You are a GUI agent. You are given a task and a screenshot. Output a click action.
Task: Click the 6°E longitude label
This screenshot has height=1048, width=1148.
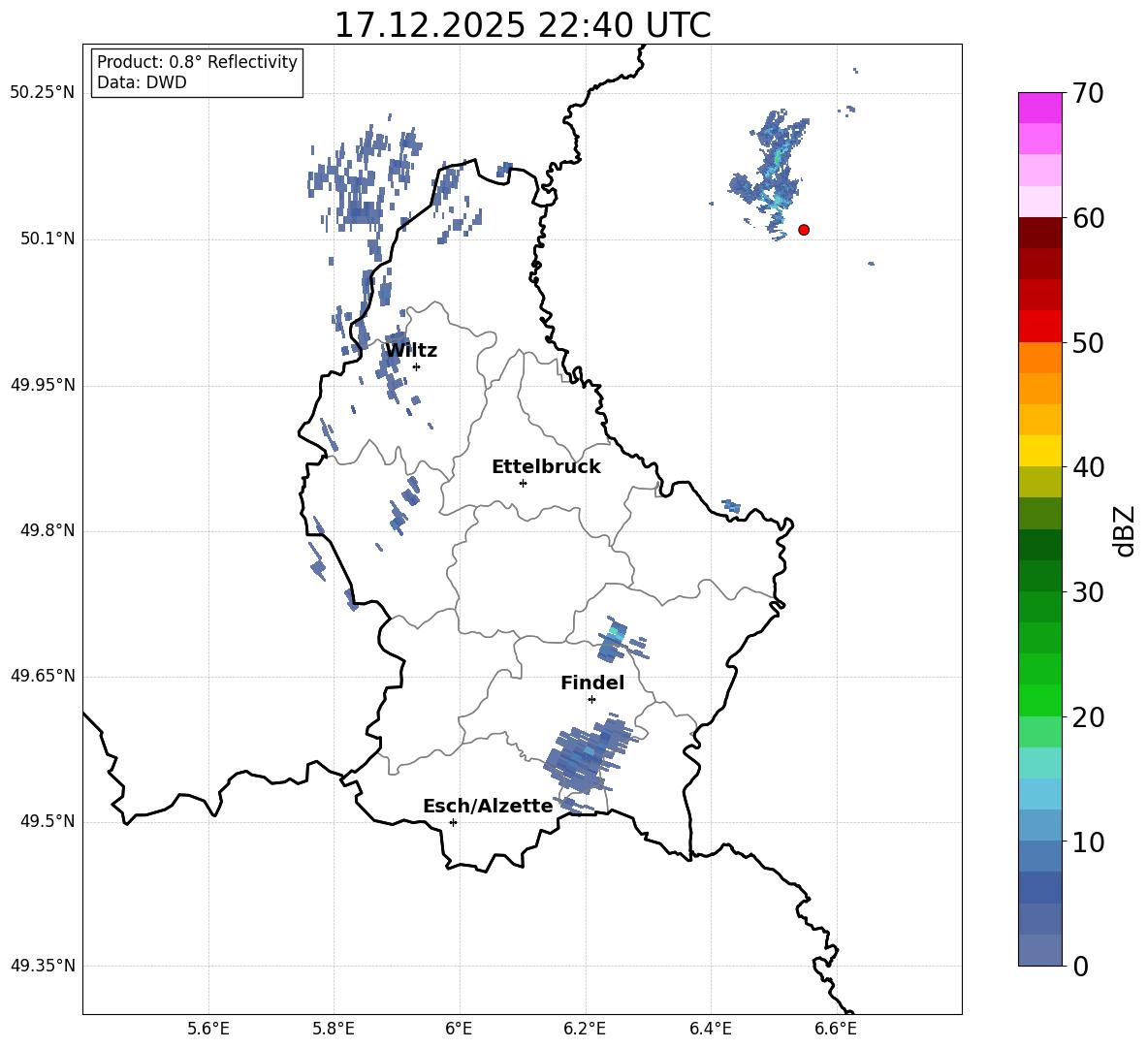(x=459, y=1029)
